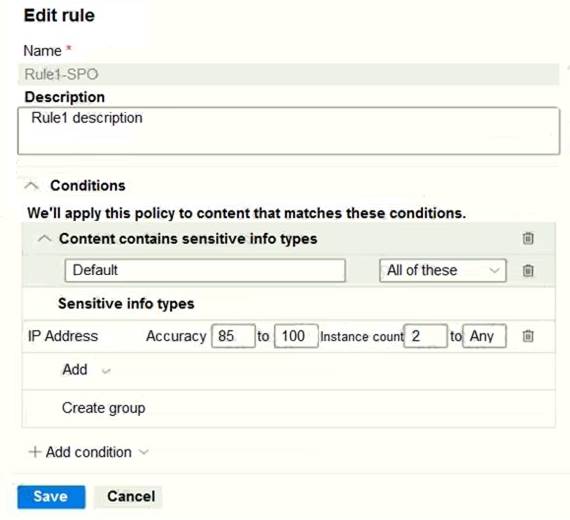Edit the maximum instance count 'Any' field
The image size is (570, 520).
coord(484,336)
